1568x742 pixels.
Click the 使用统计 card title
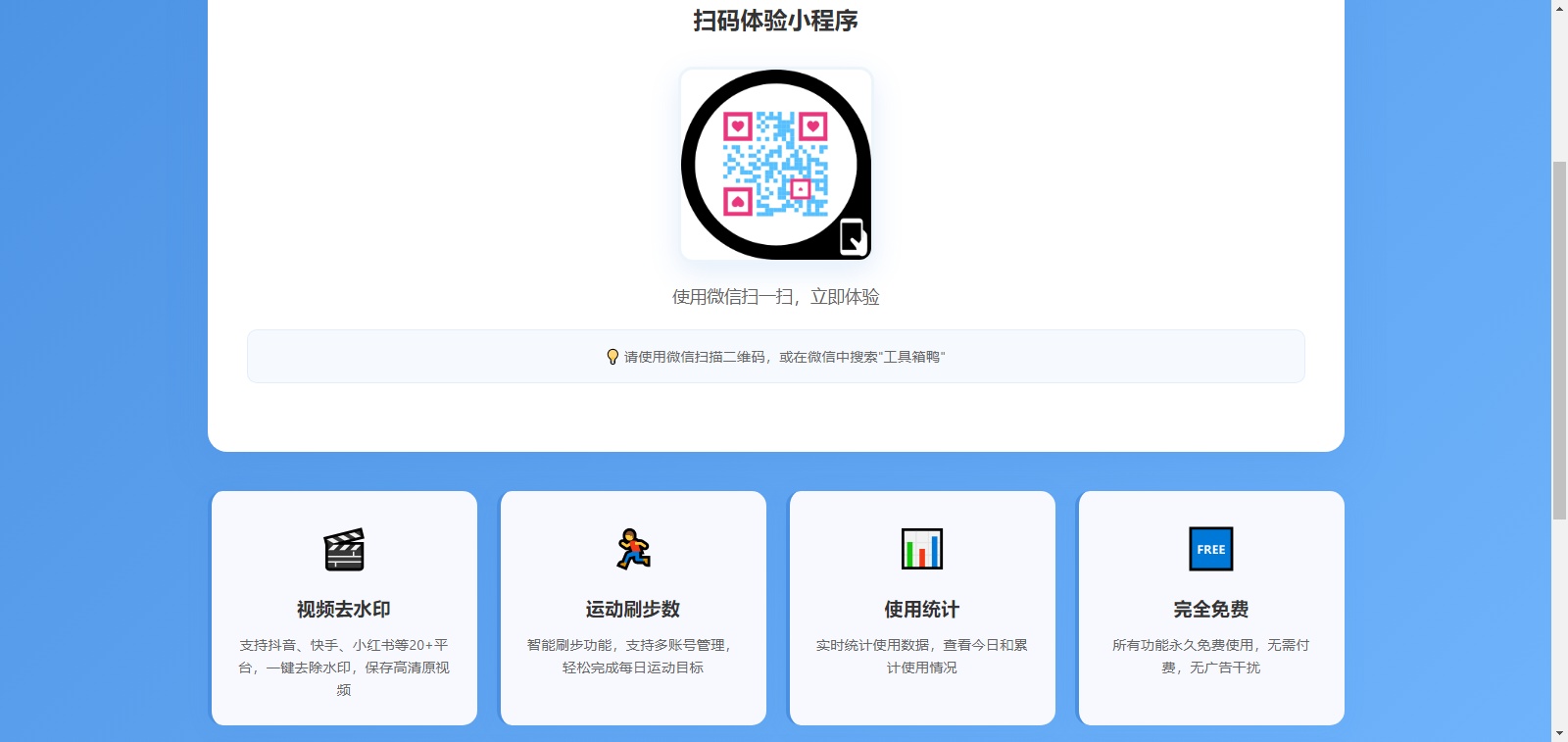922,610
